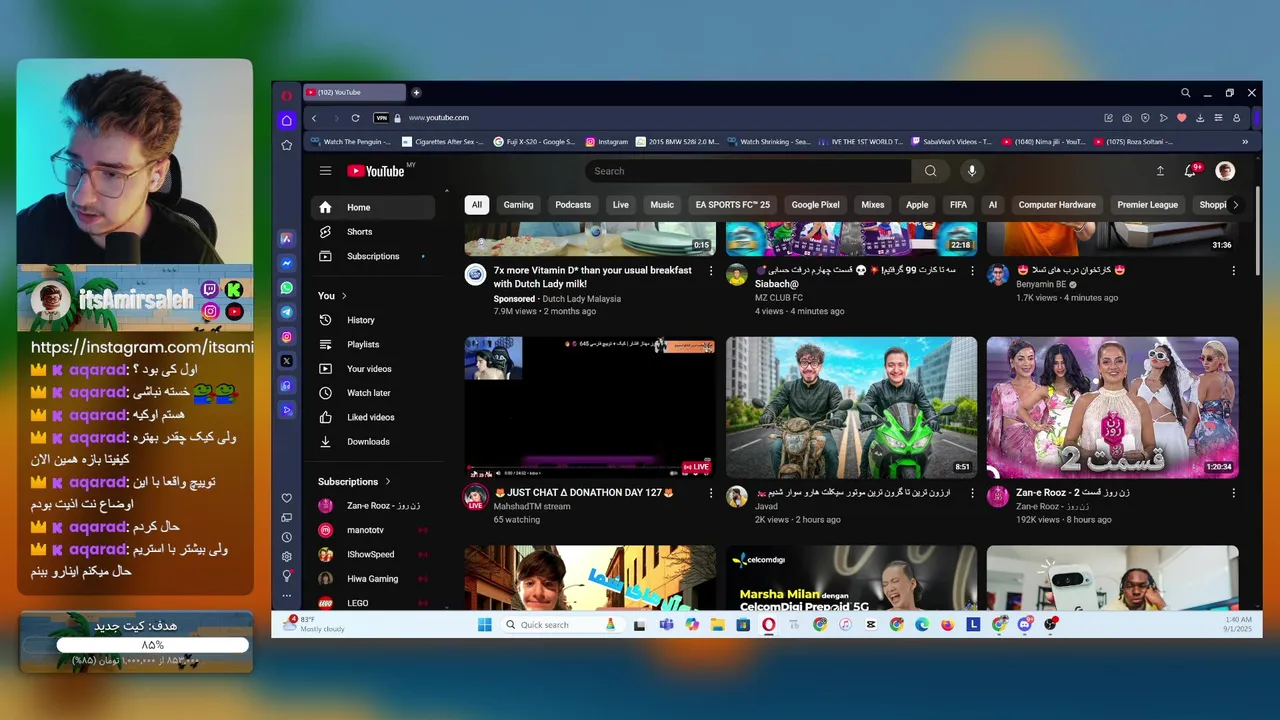
Task: Open Messenger in Opera sidebar
Action: 287,263
